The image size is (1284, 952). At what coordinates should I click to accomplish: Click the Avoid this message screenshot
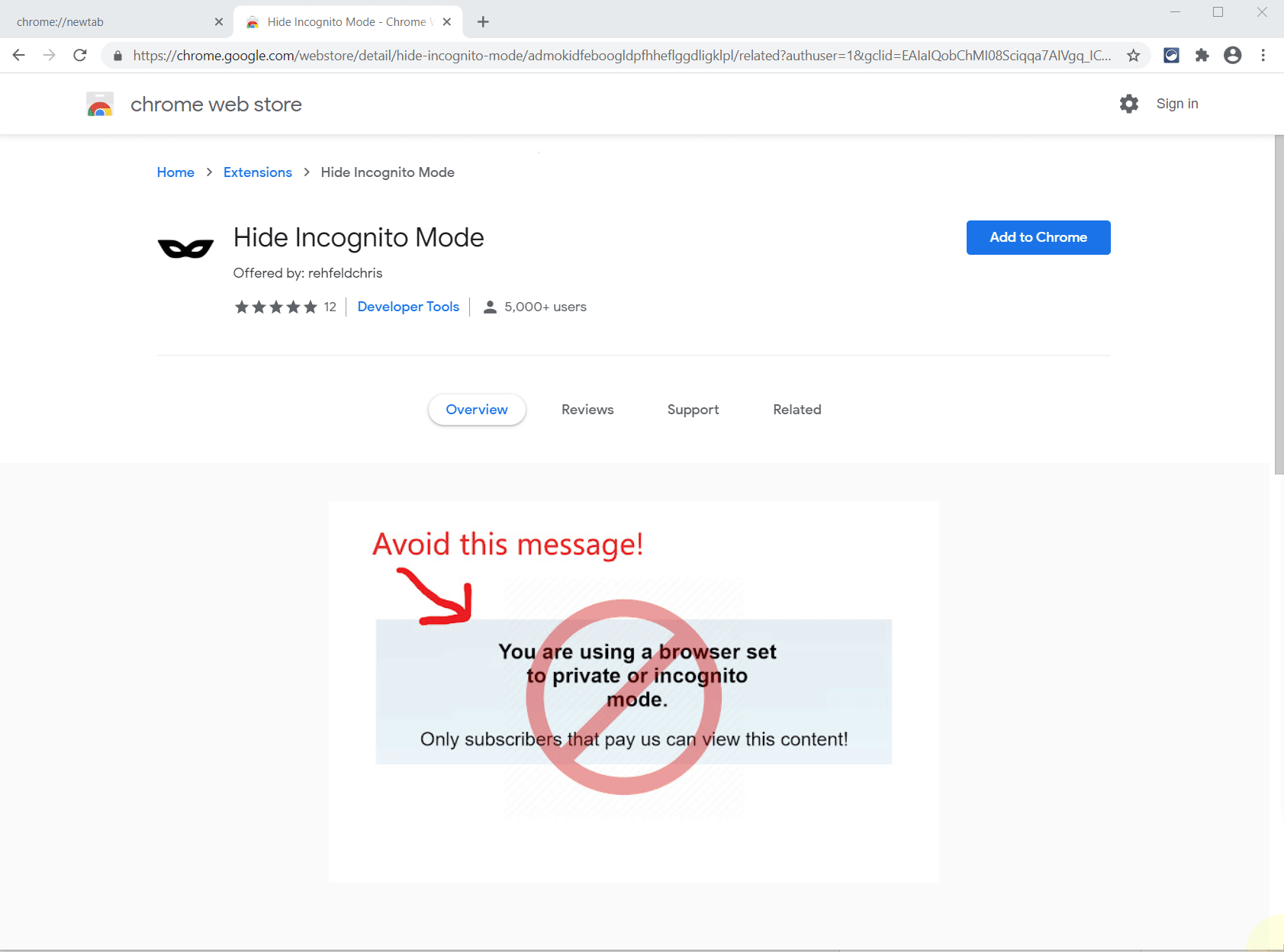pyautogui.click(x=634, y=692)
